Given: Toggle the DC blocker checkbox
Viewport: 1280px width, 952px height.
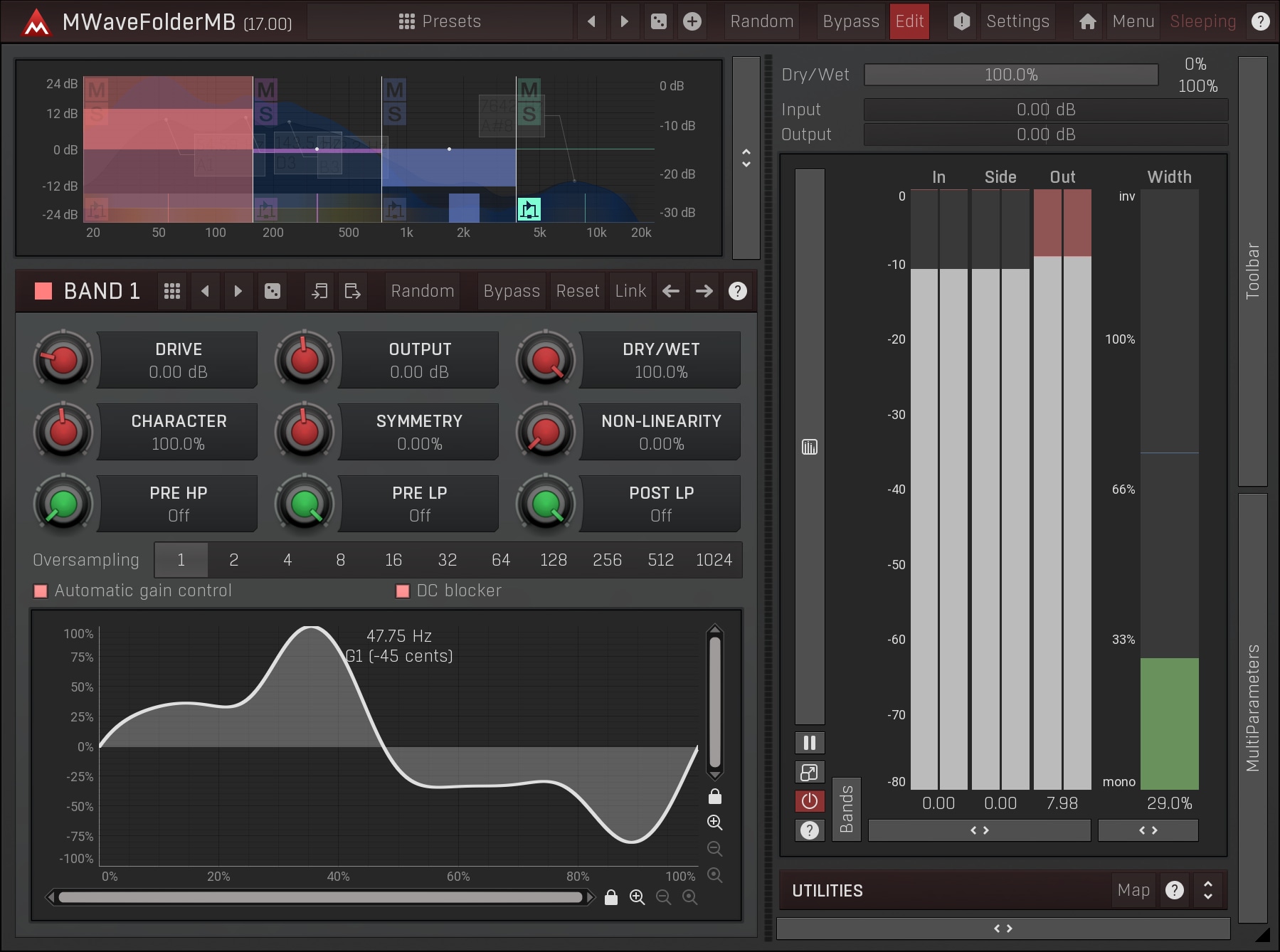Looking at the screenshot, I should click(403, 591).
